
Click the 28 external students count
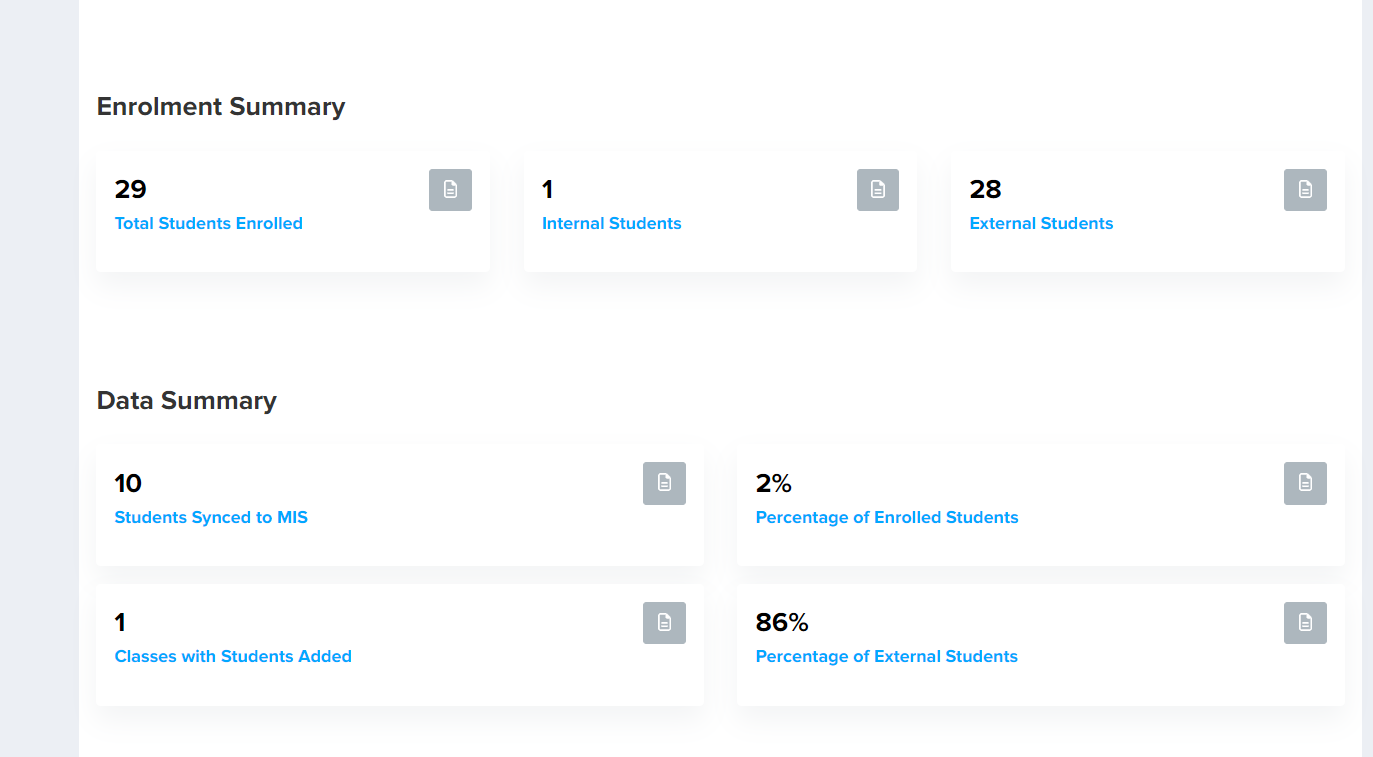985,189
